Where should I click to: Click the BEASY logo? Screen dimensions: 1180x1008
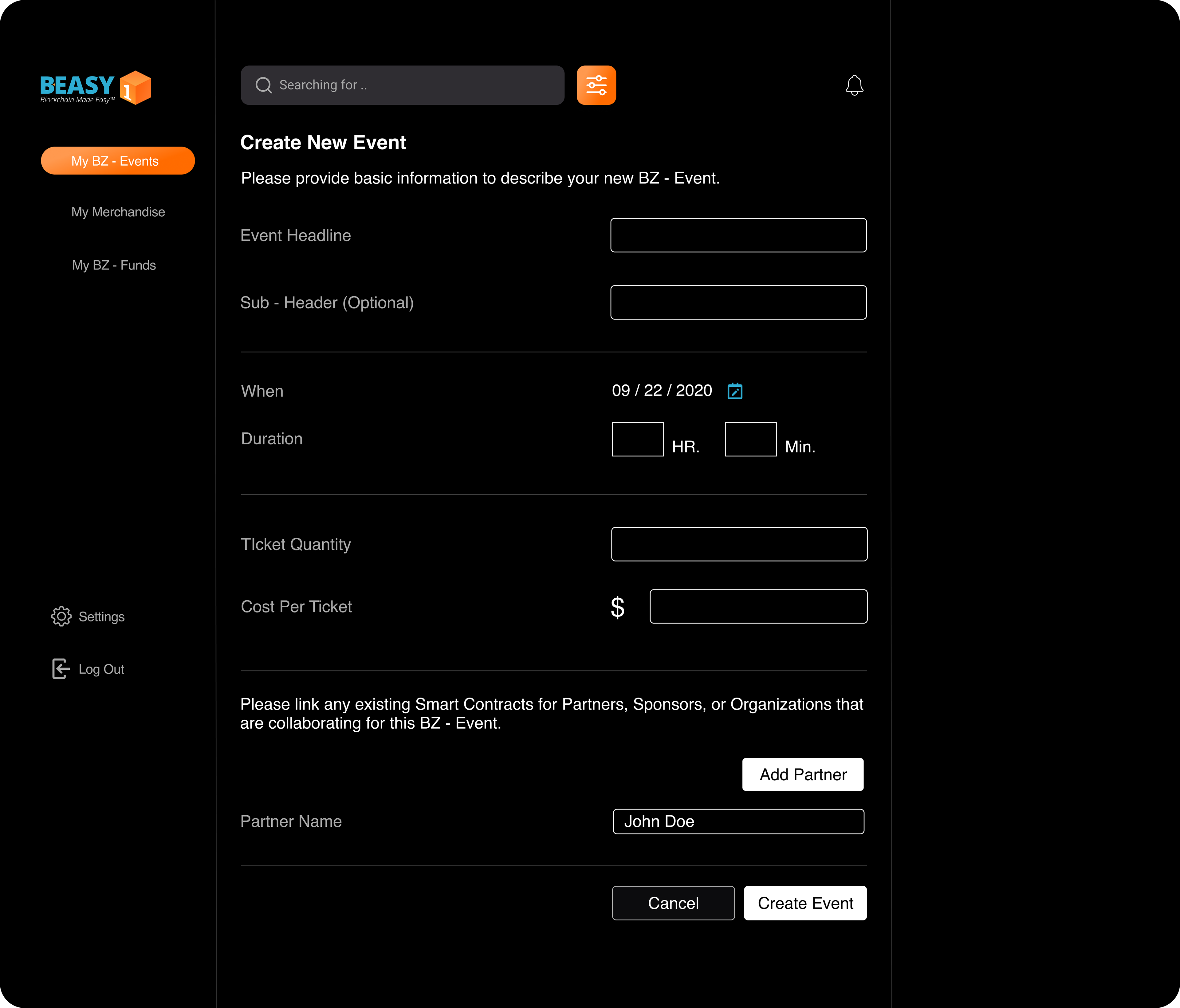coord(96,88)
